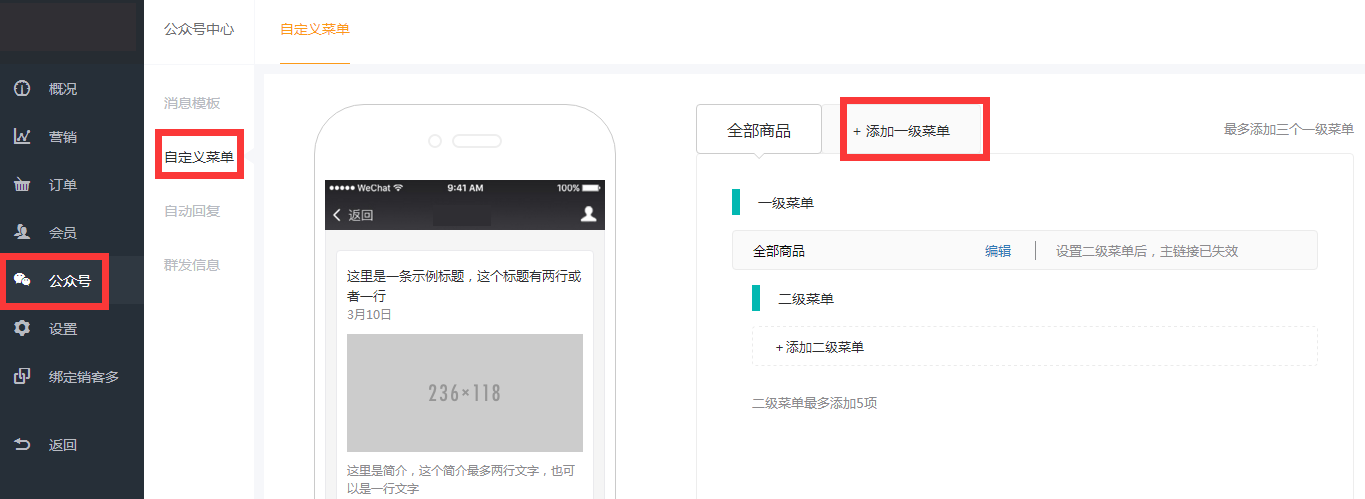Click 添加一级菜单 button
Viewport: 1365px width, 499px height.
901,131
